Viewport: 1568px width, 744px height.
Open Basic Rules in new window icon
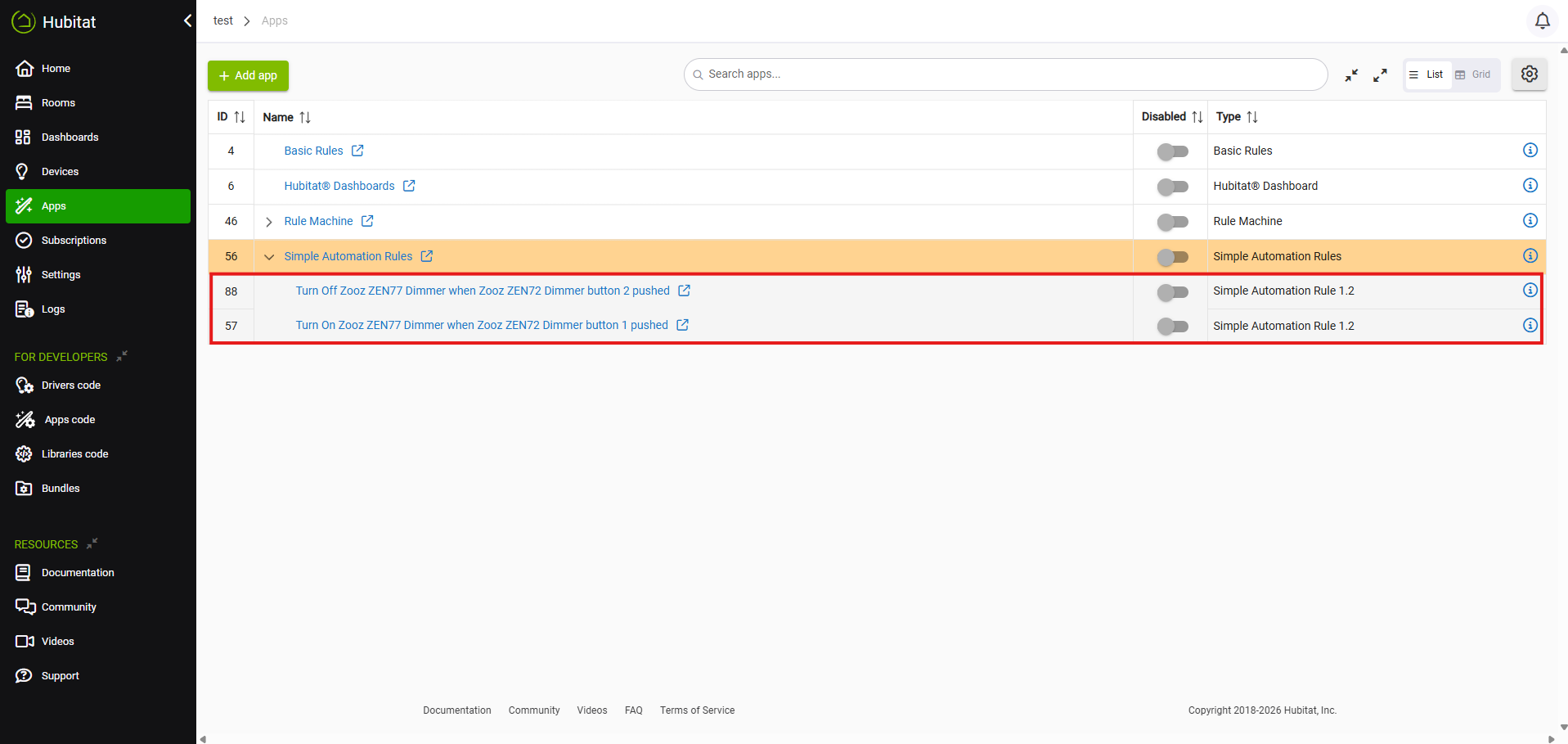357,151
